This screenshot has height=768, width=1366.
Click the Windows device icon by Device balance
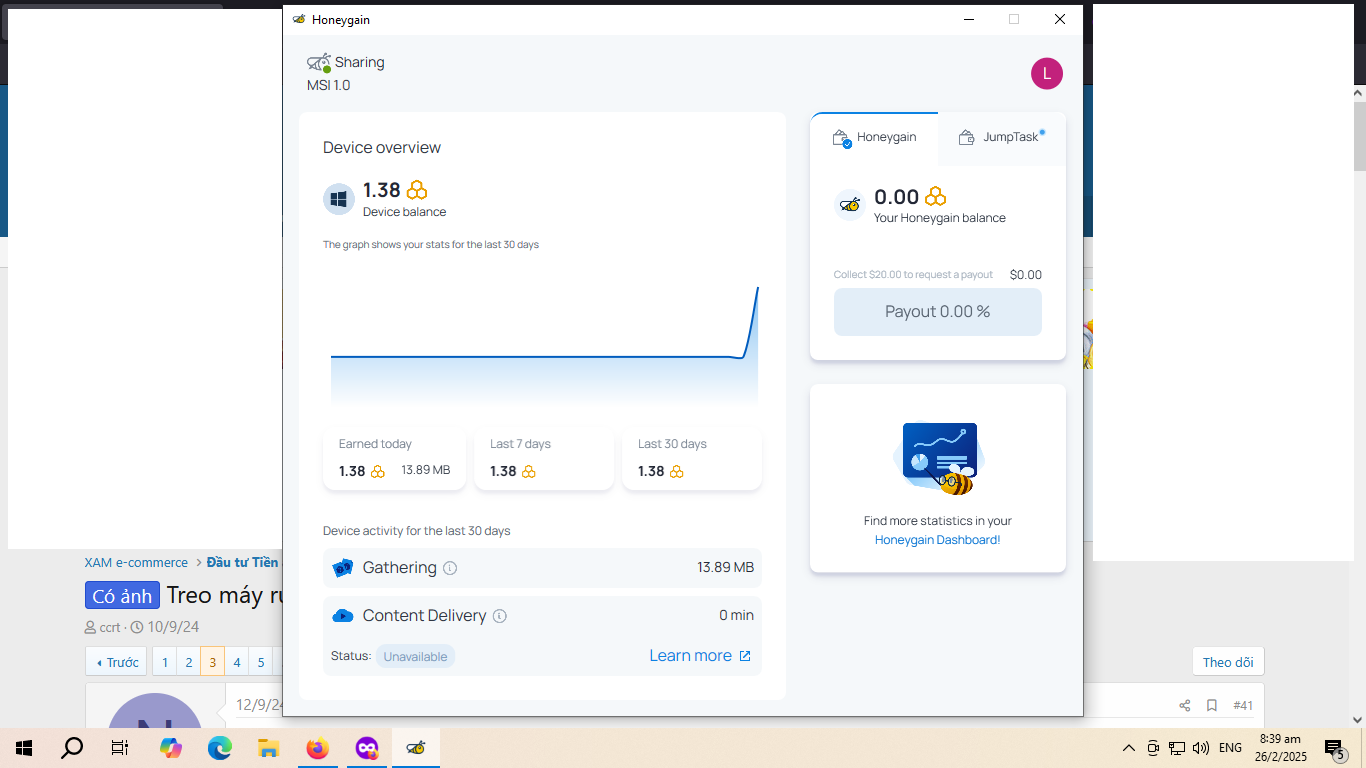pyautogui.click(x=339, y=199)
